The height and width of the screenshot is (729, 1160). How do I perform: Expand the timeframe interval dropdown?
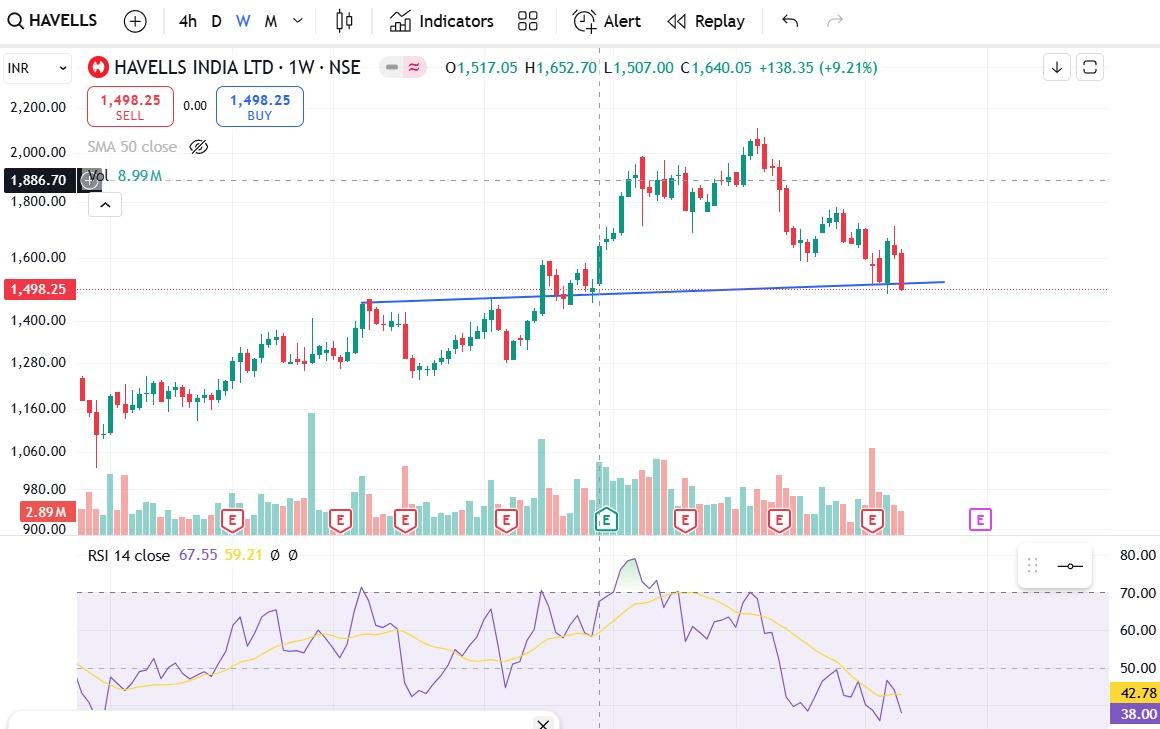tap(297, 21)
